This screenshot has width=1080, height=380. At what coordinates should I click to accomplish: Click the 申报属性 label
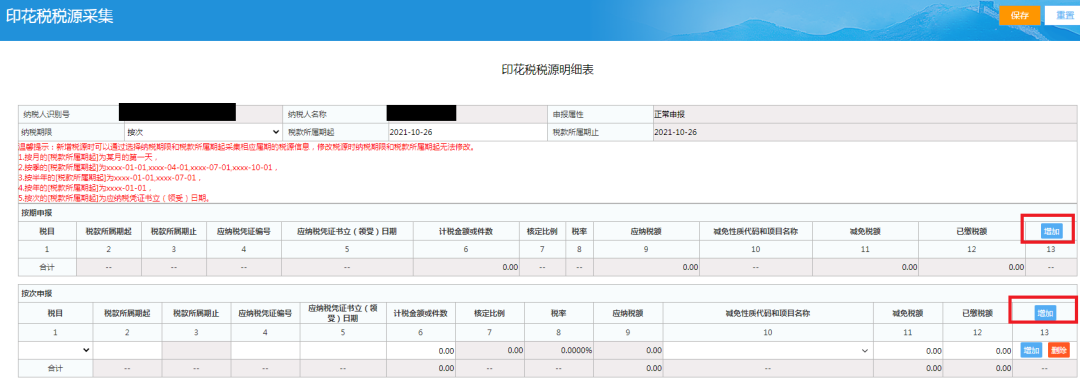[568, 114]
